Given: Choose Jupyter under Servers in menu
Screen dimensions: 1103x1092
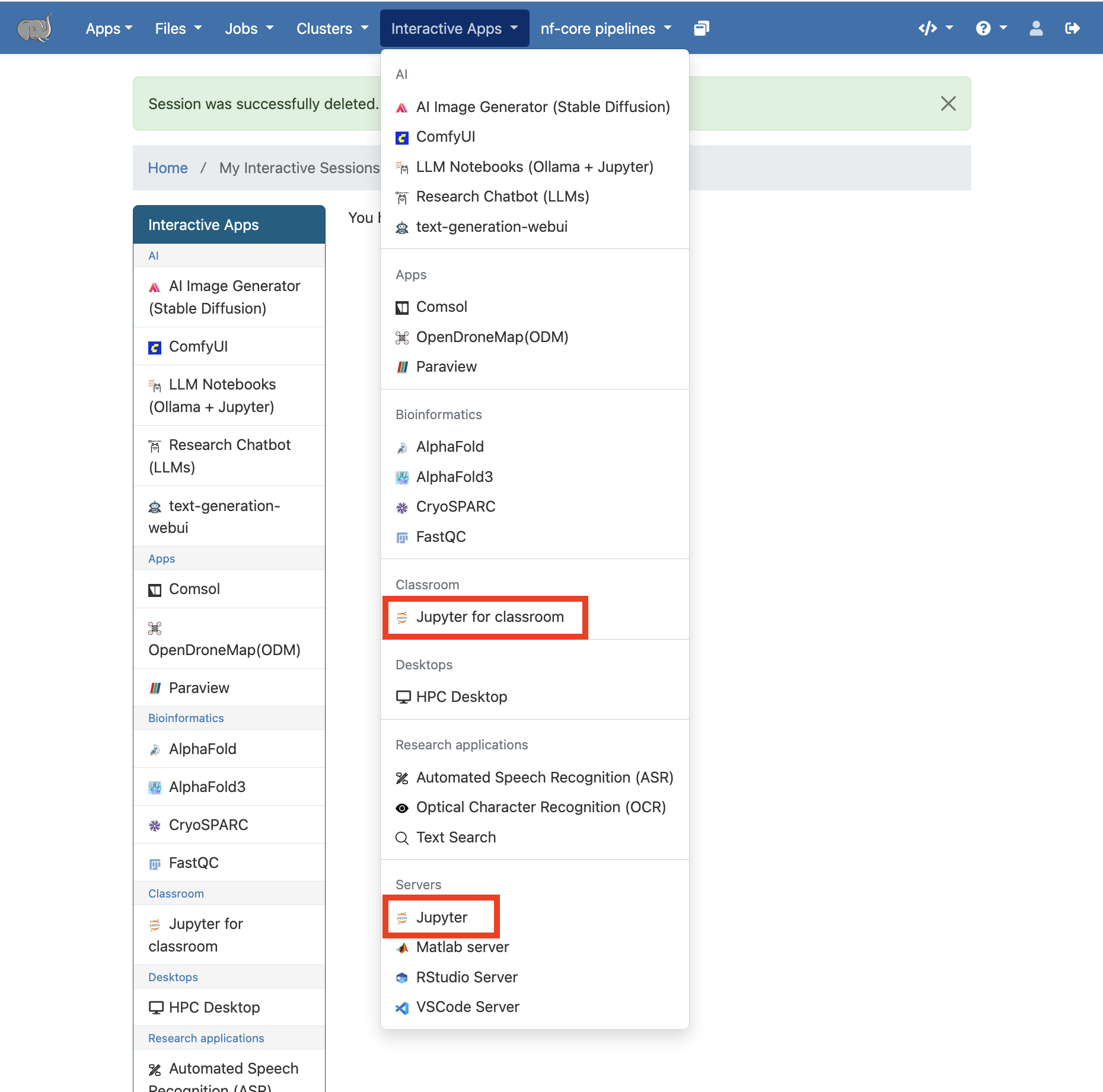Looking at the screenshot, I should point(441,917).
